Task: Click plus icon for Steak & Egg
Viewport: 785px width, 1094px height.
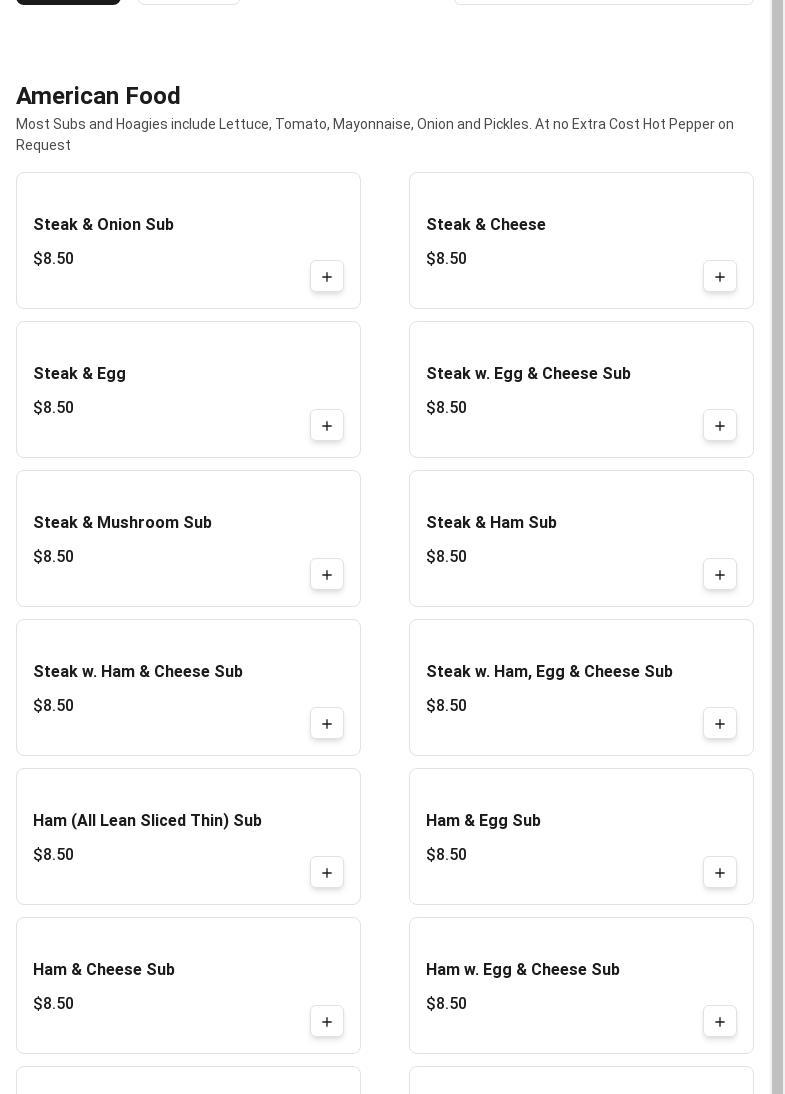Action: [327, 426]
